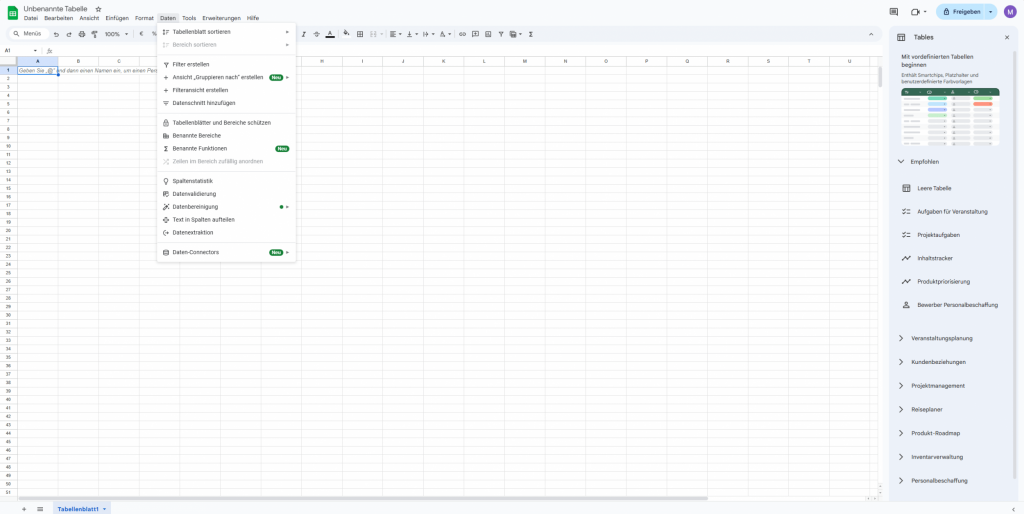Open the fill color bucket
Screen dimensions: 1024x514
click(x=346, y=34)
